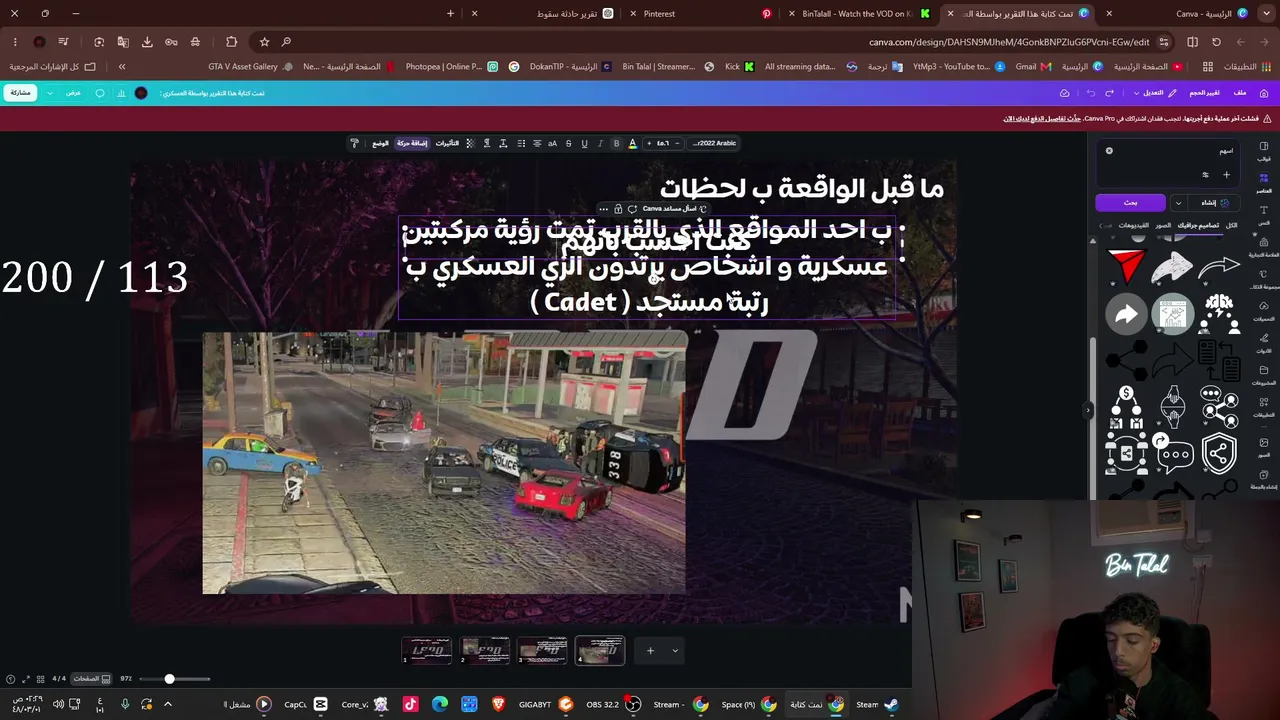Switch to the Videos (الفيديوهات) results tab

[1133, 225]
